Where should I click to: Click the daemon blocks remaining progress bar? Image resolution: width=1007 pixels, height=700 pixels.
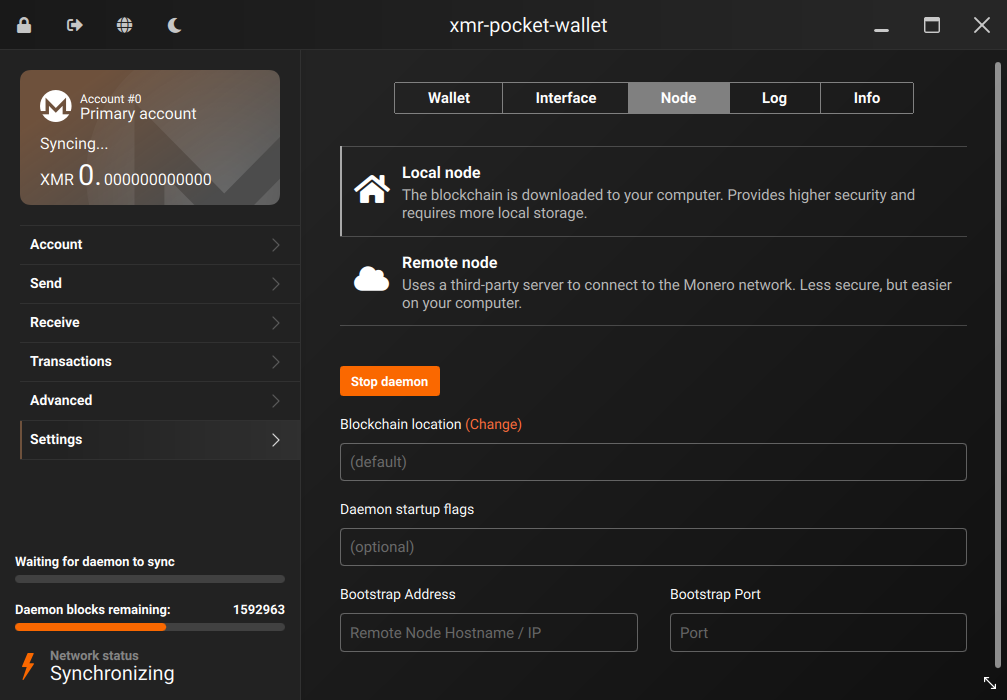coord(149,627)
